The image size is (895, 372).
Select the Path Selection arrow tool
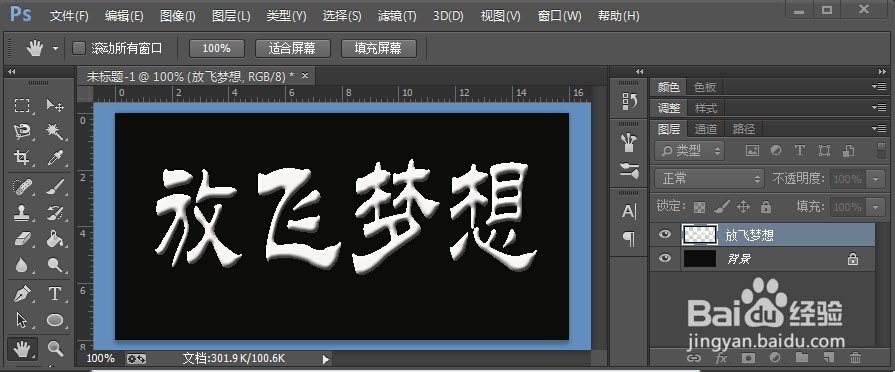[x=22, y=320]
